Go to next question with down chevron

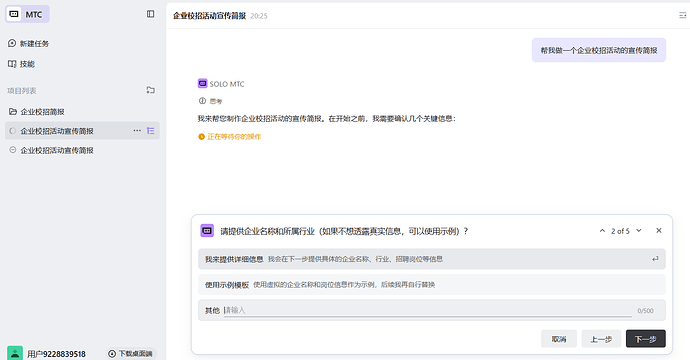click(639, 231)
